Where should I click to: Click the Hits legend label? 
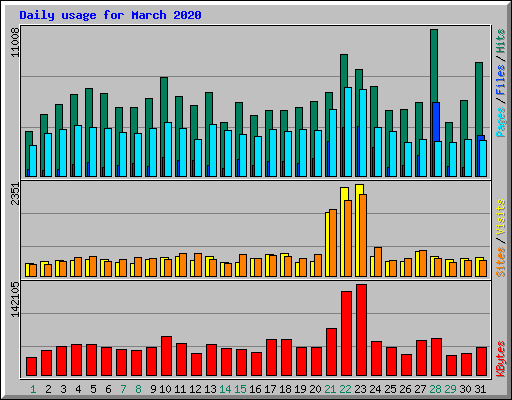pyautogui.click(x=500, y=41)
